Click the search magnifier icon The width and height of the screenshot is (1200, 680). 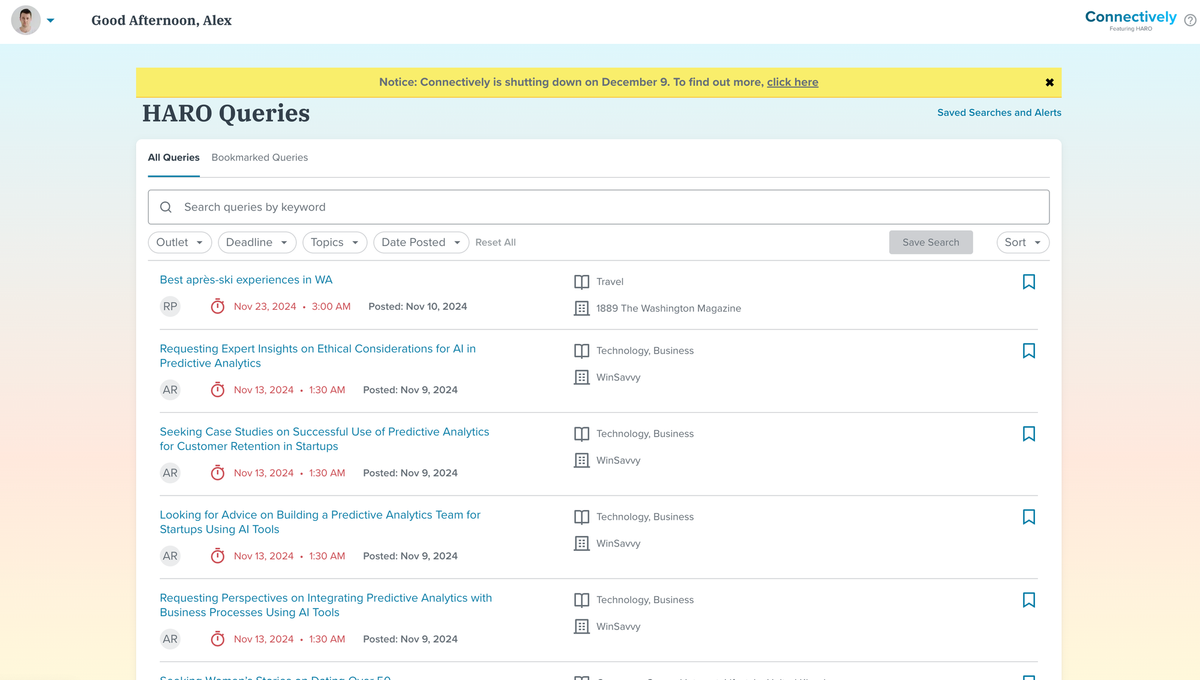click(x=166, y=206)
